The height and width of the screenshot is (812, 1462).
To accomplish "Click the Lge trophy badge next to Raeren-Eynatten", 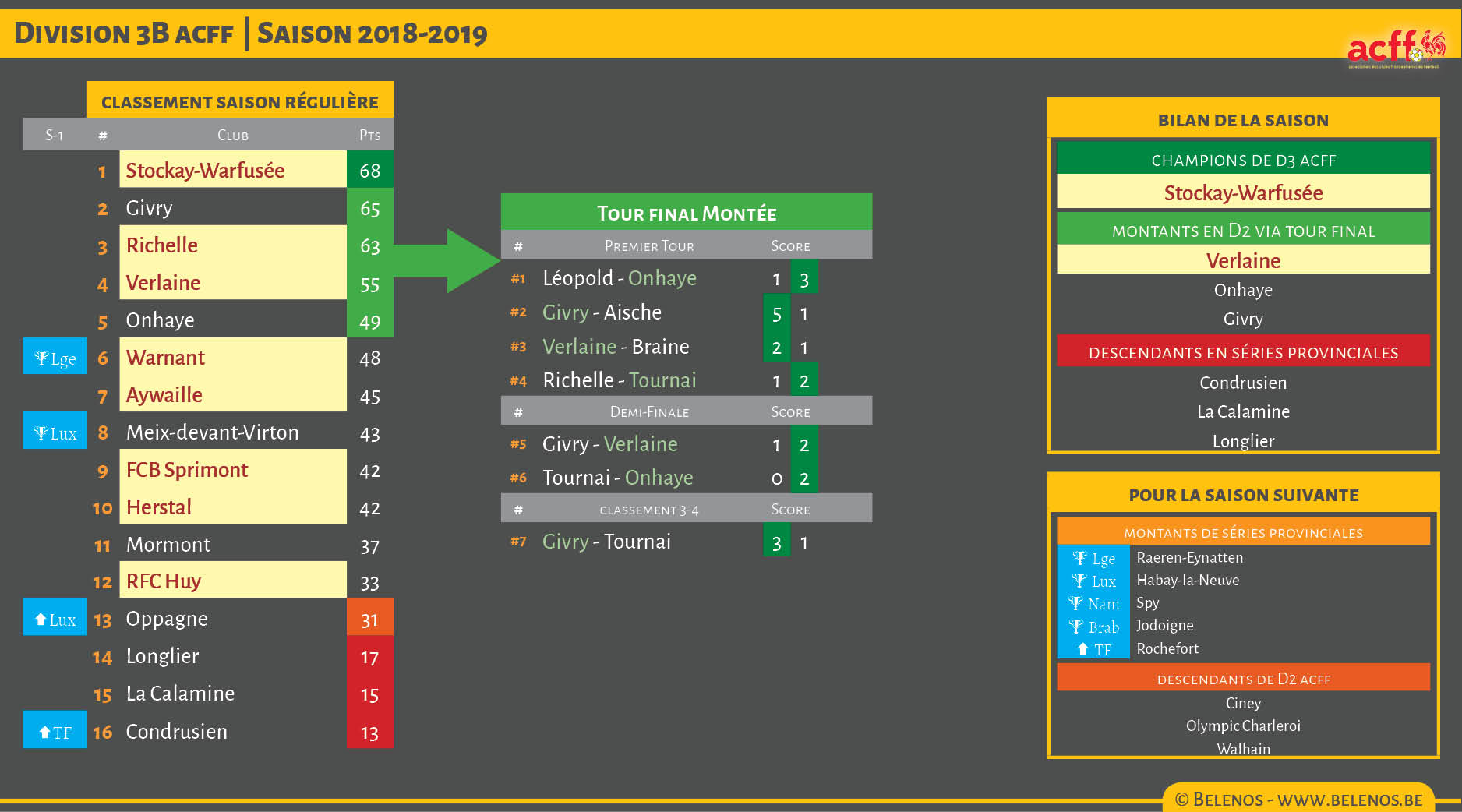I will click(1093, 558).
